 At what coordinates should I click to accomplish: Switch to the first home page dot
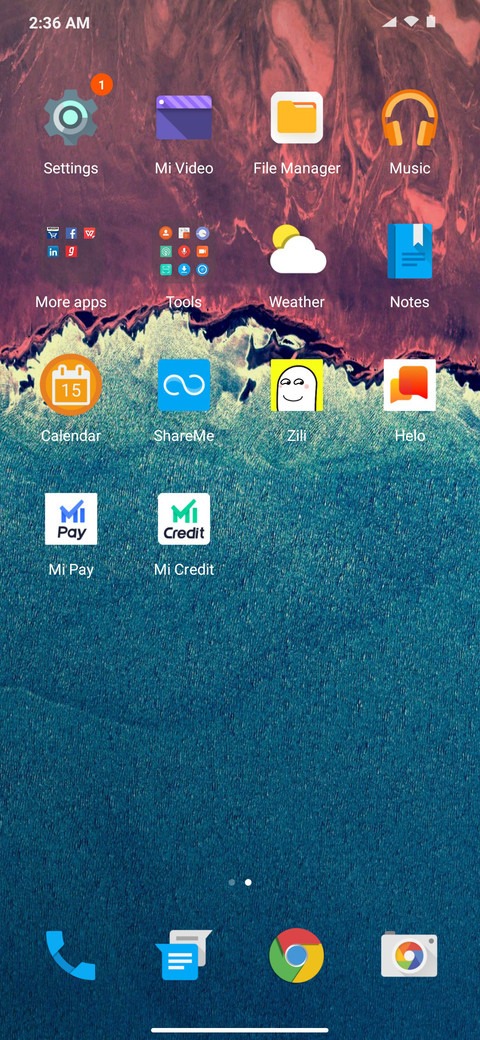click(x=231, y=883)
